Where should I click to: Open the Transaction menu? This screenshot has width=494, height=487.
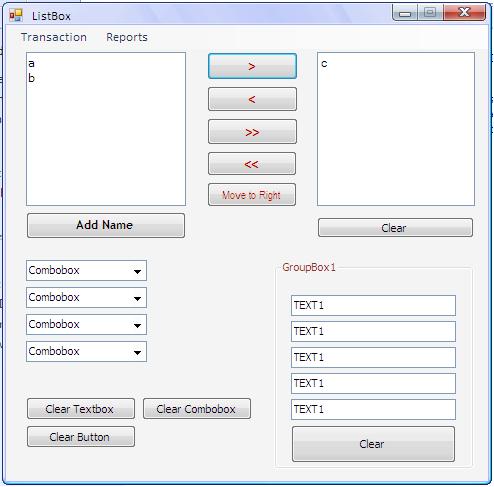click(x=54, y=37)
